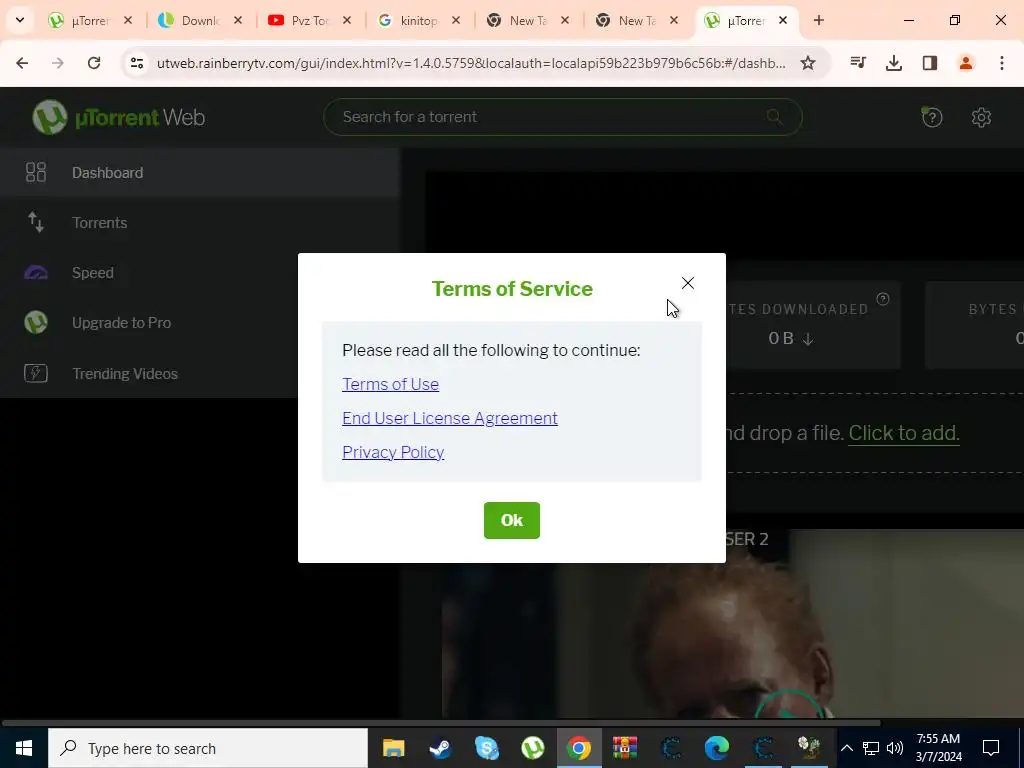Switch to the Google kinitop browser tab

[419, 21]
